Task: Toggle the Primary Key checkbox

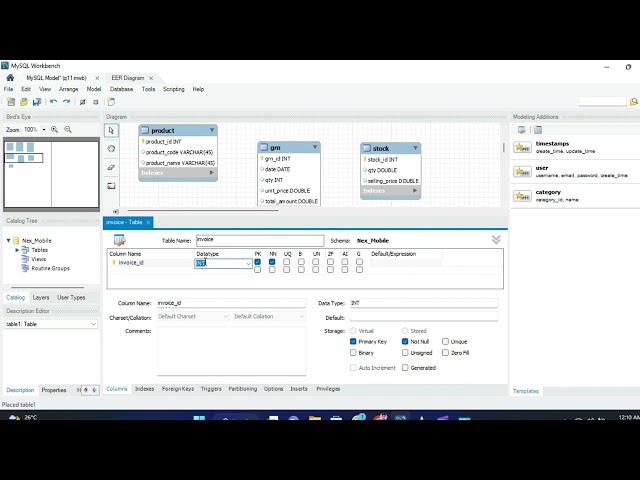Action: 353,342
